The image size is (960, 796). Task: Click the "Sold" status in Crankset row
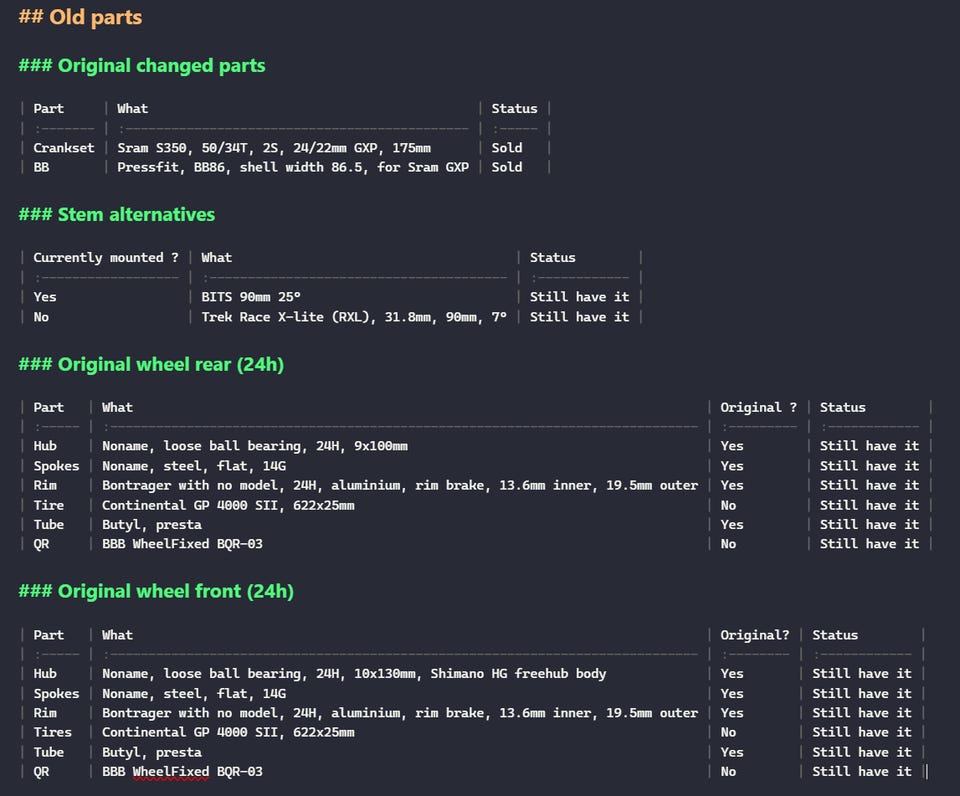tap(507, 148)
